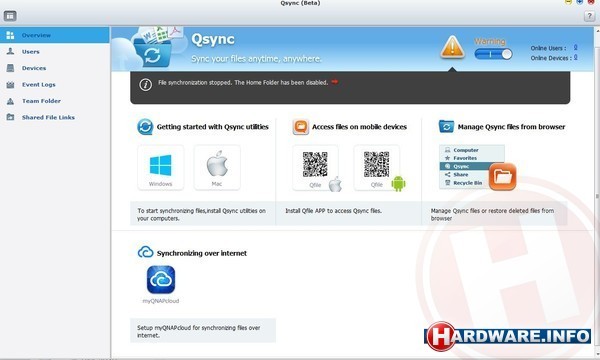This screenshot has width=600, height=360.
Task: Click the Overview grid icon
Action: coord(10,35)
